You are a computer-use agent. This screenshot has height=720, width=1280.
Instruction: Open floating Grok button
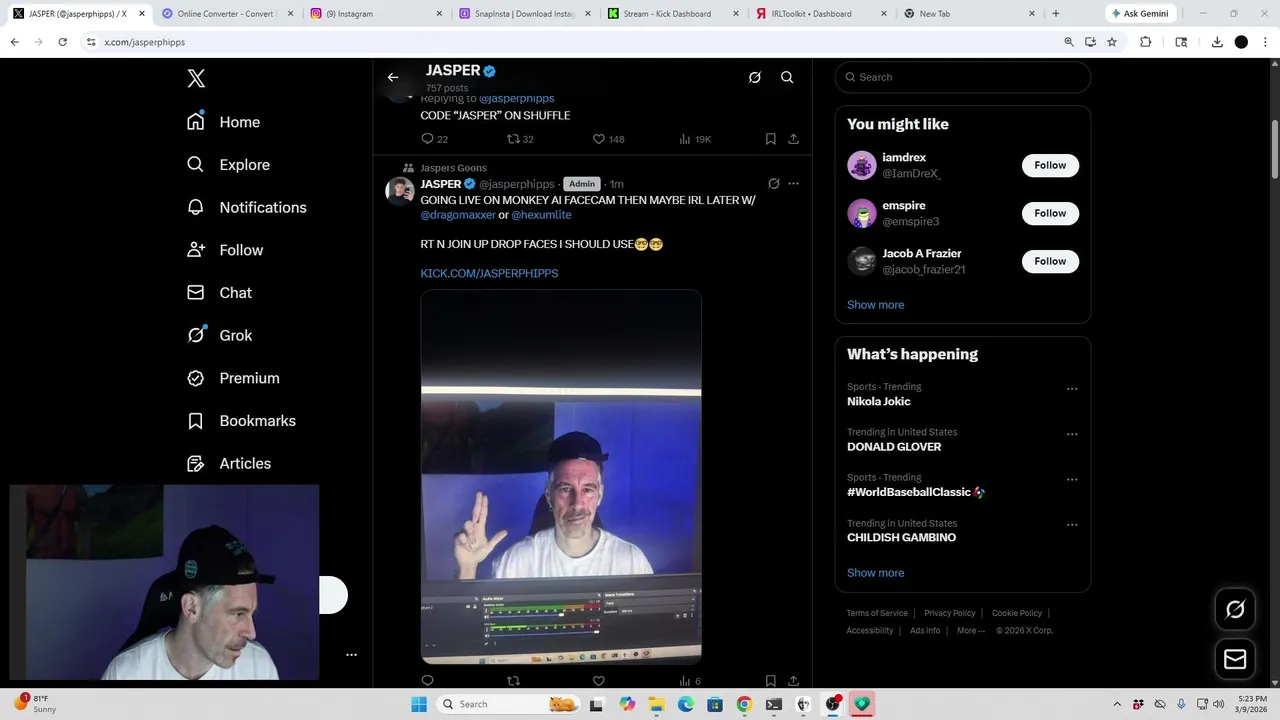tap(1235, 609)
